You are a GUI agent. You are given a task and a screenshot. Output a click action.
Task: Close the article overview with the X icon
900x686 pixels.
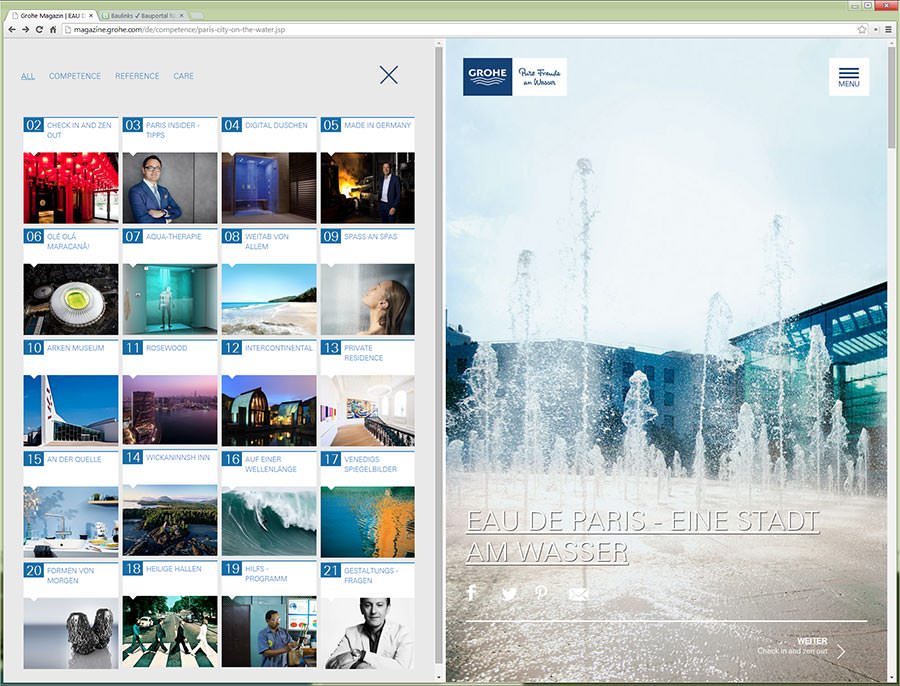click(389, 75)
